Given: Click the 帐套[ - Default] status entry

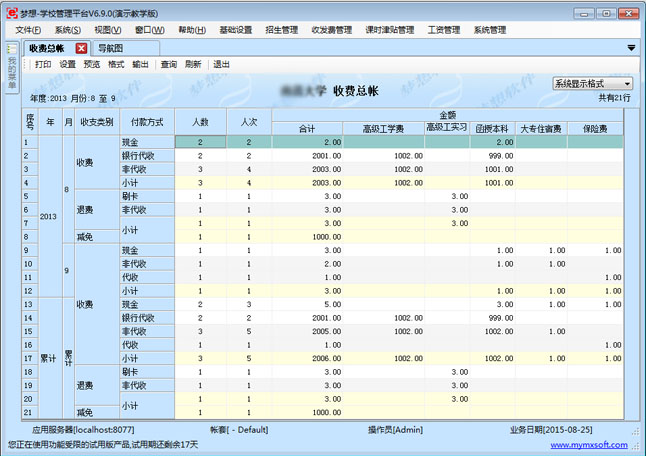Looking at the screenshot, I should [x=239, y=430].
